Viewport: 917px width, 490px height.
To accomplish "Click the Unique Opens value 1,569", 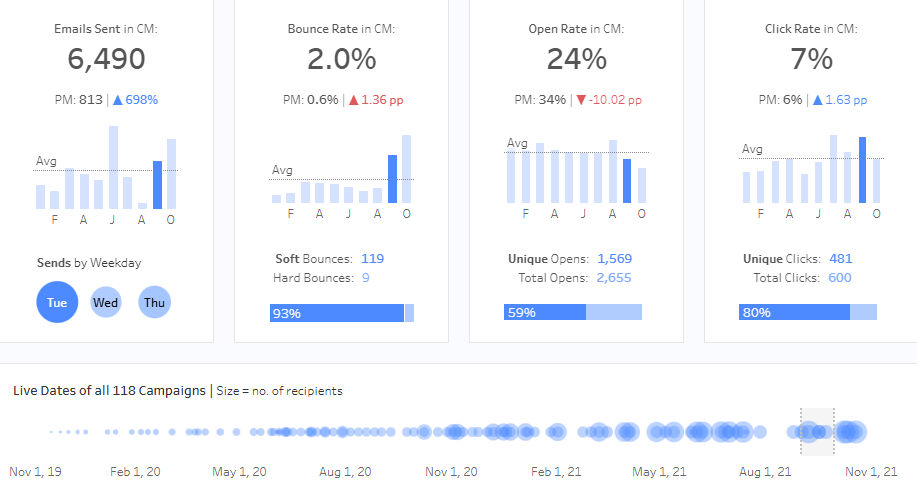I will point(614,259).
